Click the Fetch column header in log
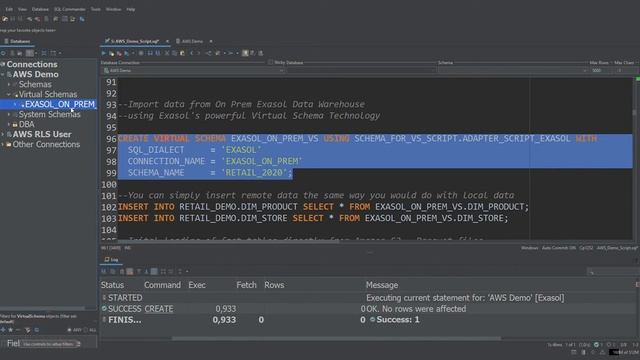 tap(246, 285)
